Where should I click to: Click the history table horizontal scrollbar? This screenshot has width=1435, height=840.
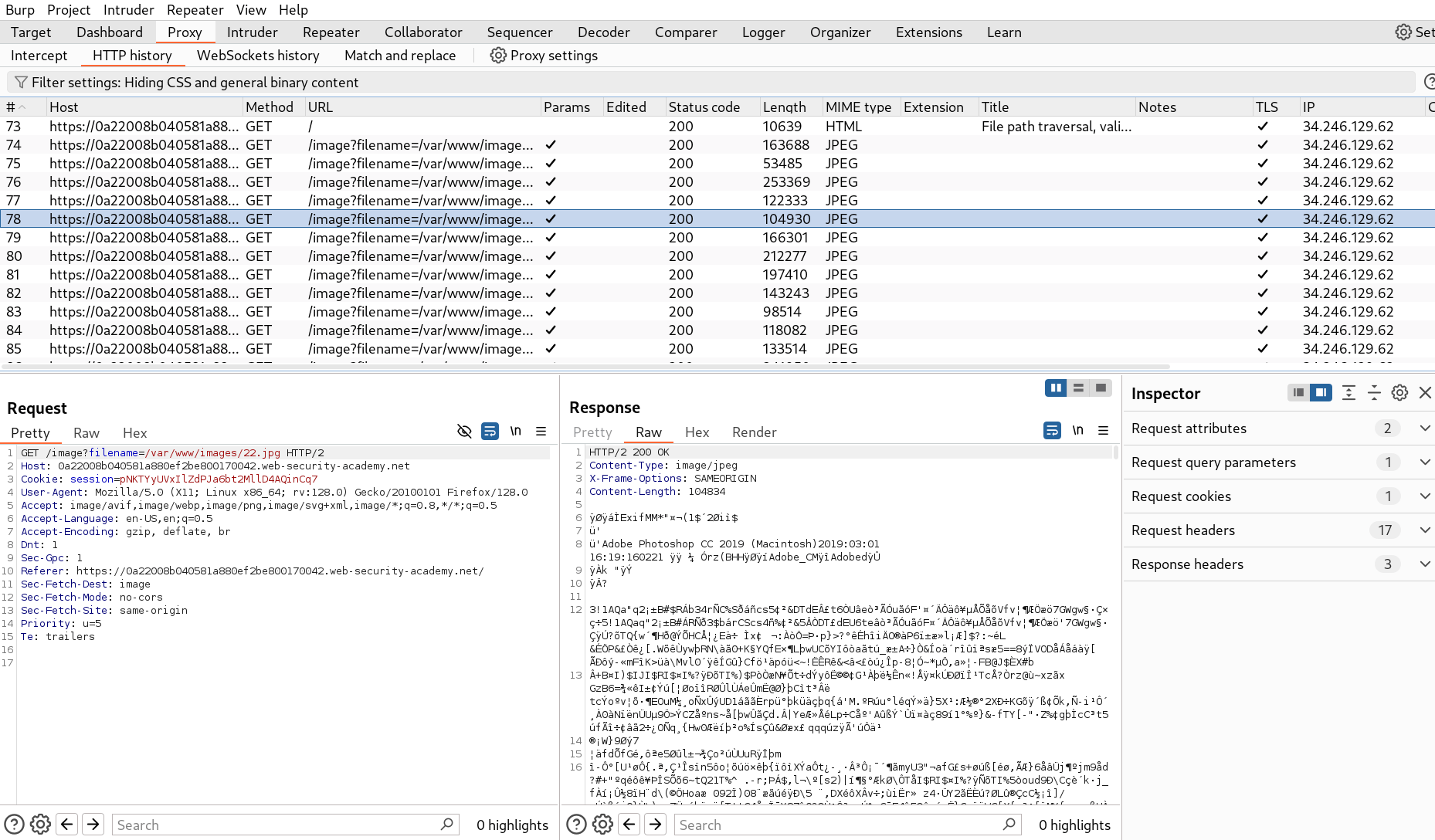coord(585,367)
